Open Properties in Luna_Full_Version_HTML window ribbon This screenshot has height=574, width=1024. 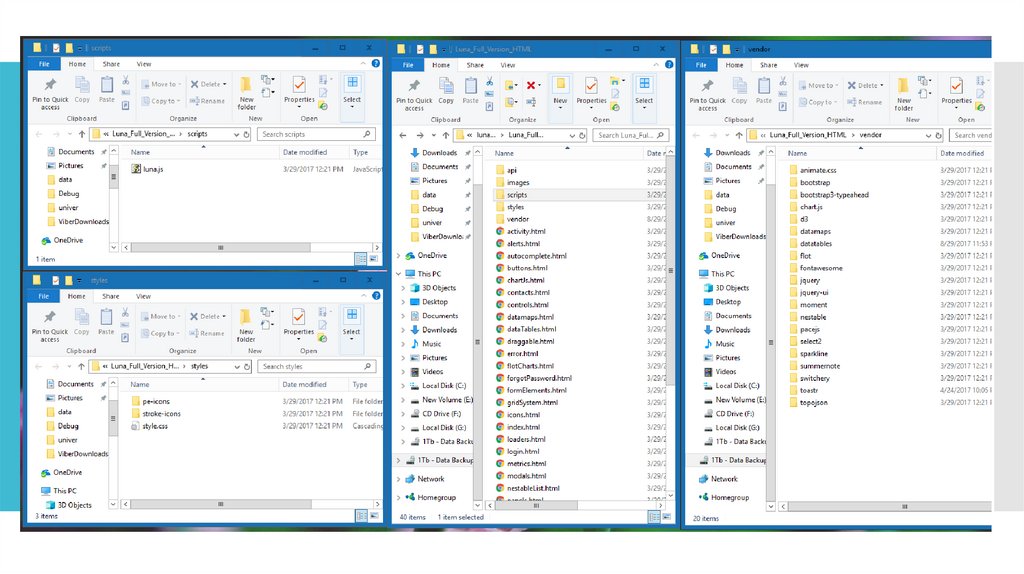[592, 91]
